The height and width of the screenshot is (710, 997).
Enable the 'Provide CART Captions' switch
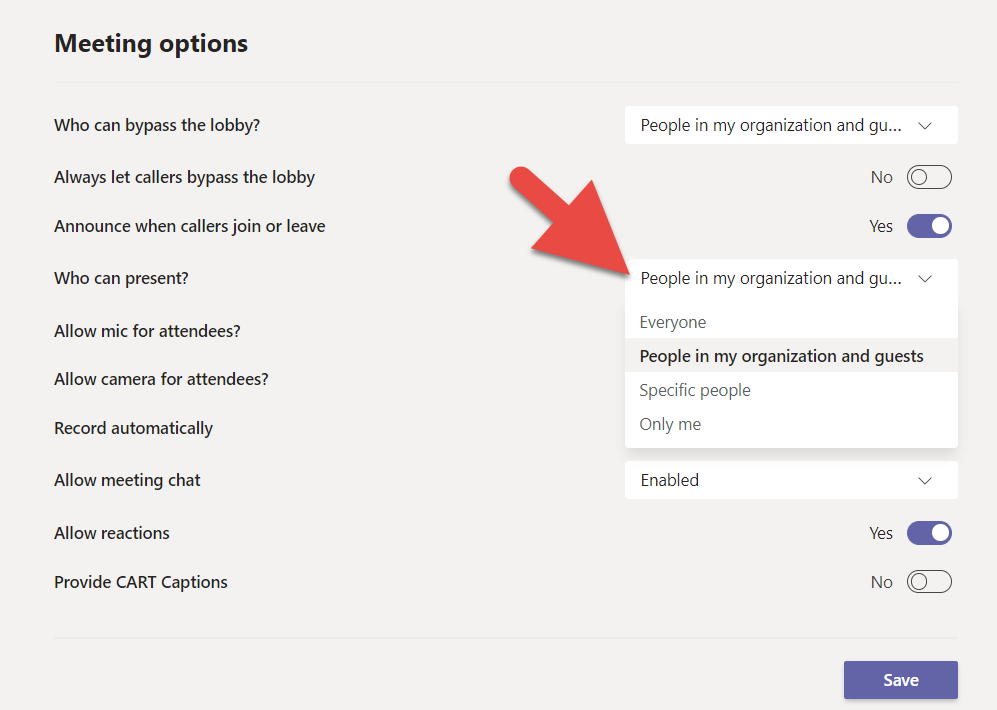[929, 582]
